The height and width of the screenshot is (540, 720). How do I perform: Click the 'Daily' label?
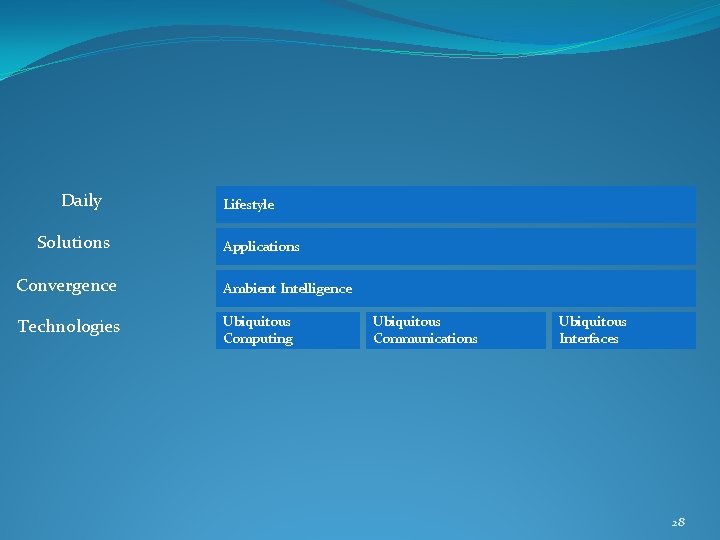click(81, 201)
